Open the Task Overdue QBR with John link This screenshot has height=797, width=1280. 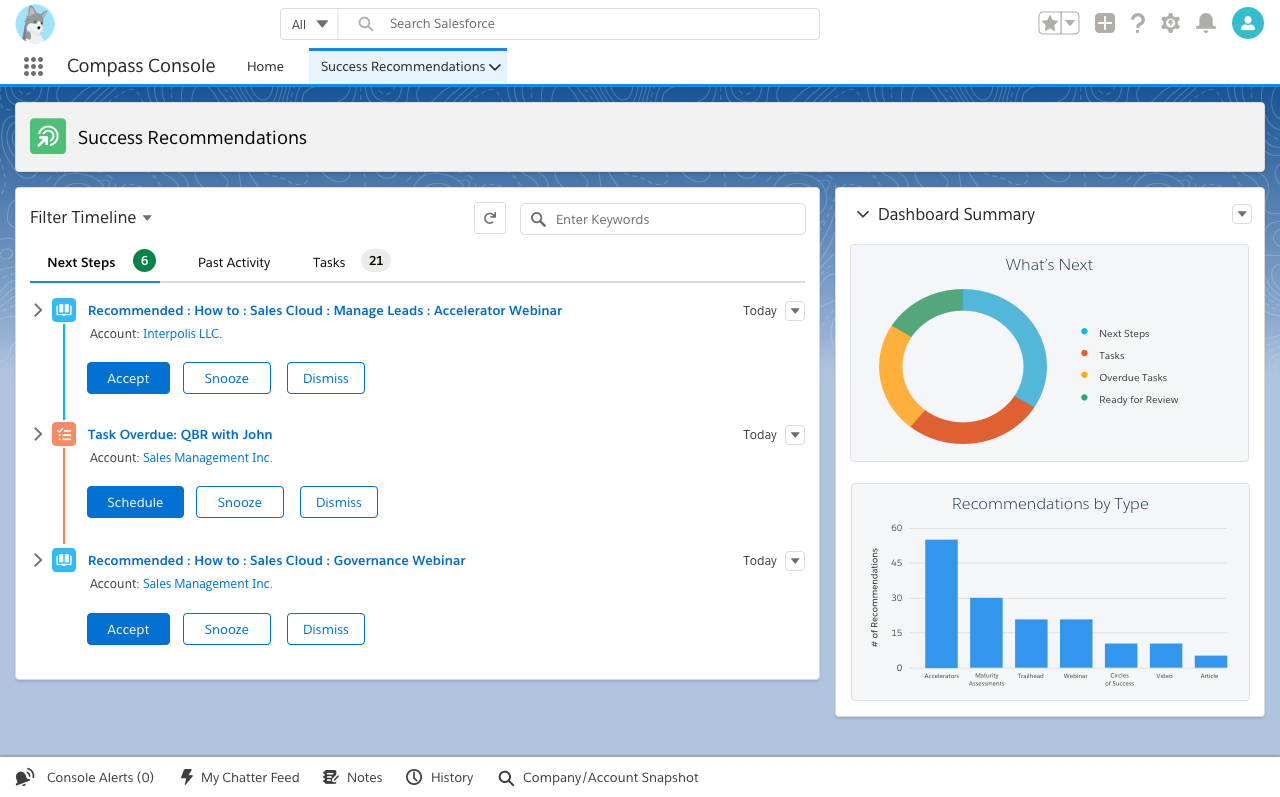coord(180,434)
